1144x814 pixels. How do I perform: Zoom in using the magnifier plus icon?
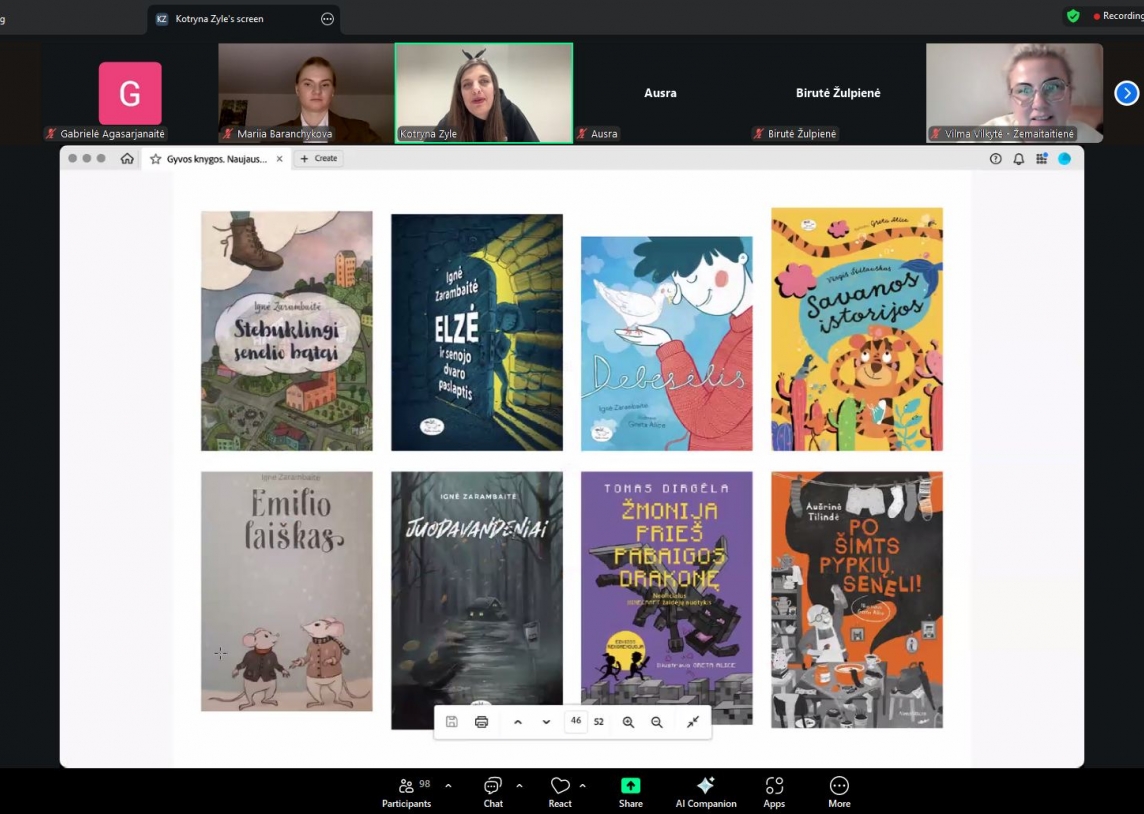628,722
